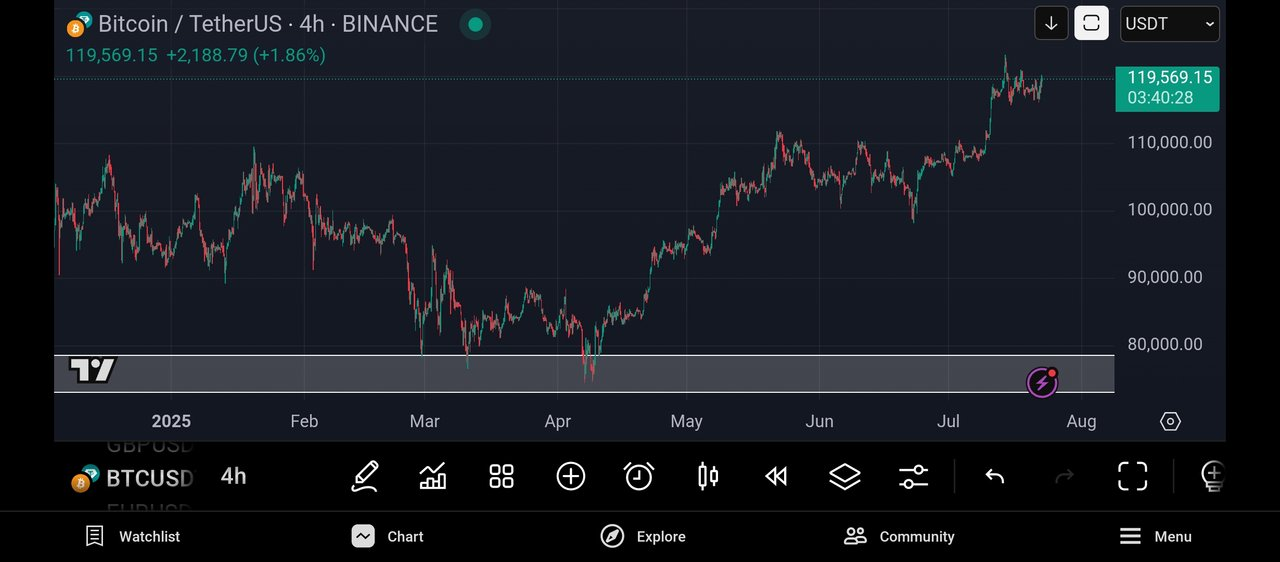Switch to the Explore tab
This screenshot has width=1280, height=562.
pos(643,536)
